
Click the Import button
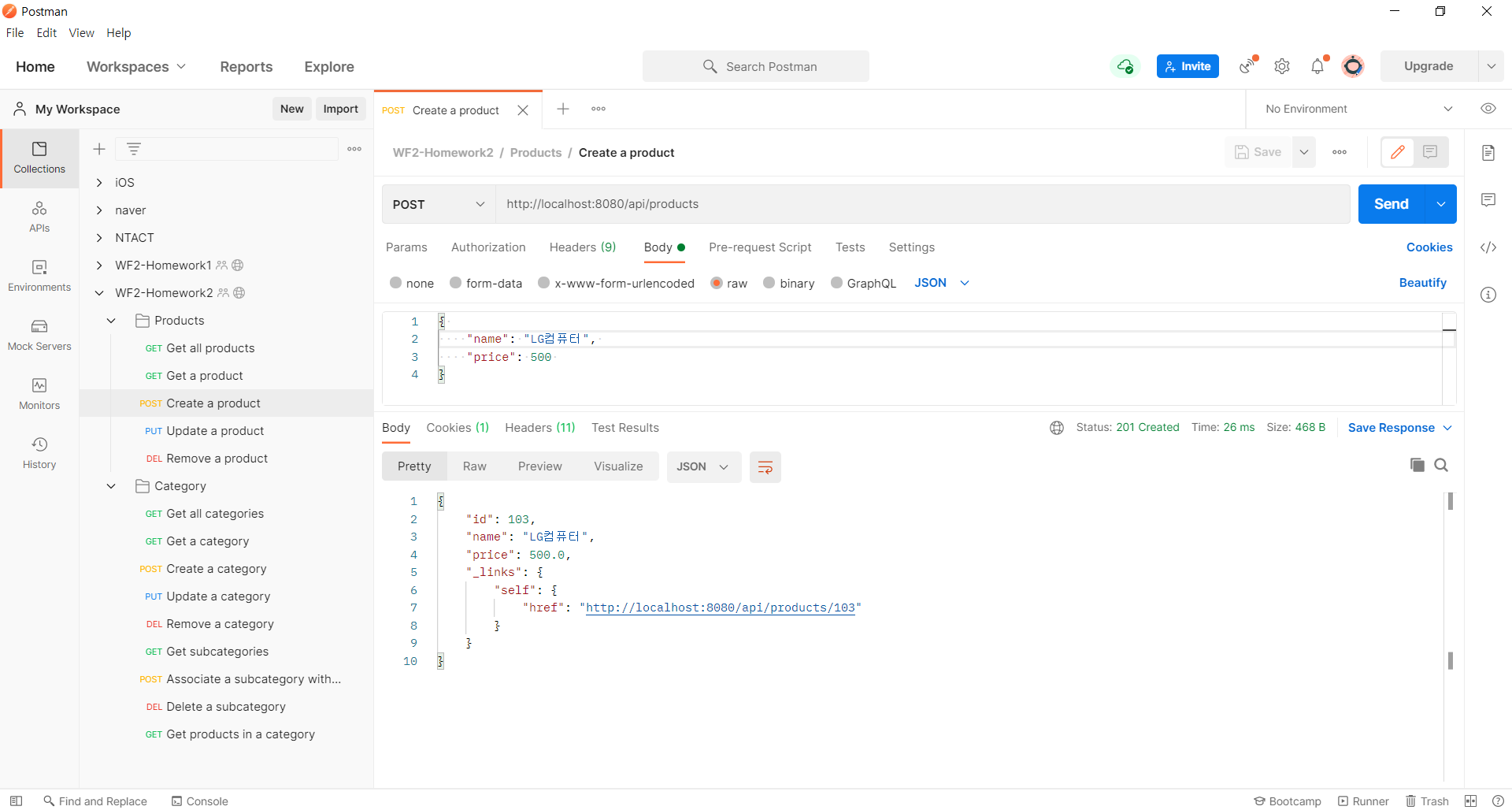pos(340,109)
